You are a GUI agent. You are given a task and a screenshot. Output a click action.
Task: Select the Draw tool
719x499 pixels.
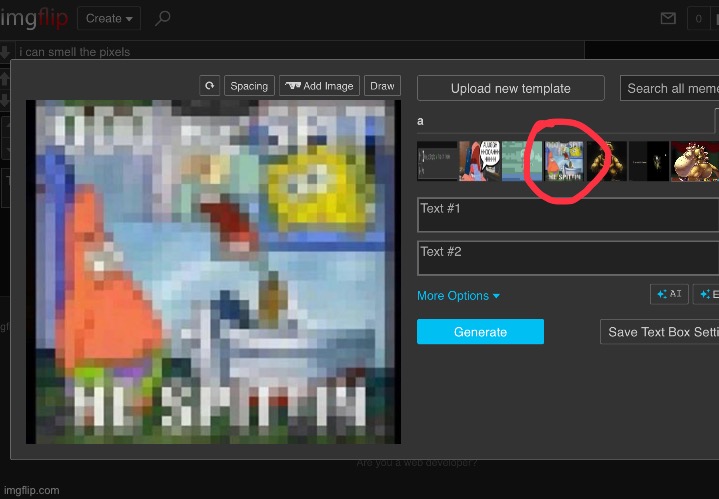click(382, 86)
